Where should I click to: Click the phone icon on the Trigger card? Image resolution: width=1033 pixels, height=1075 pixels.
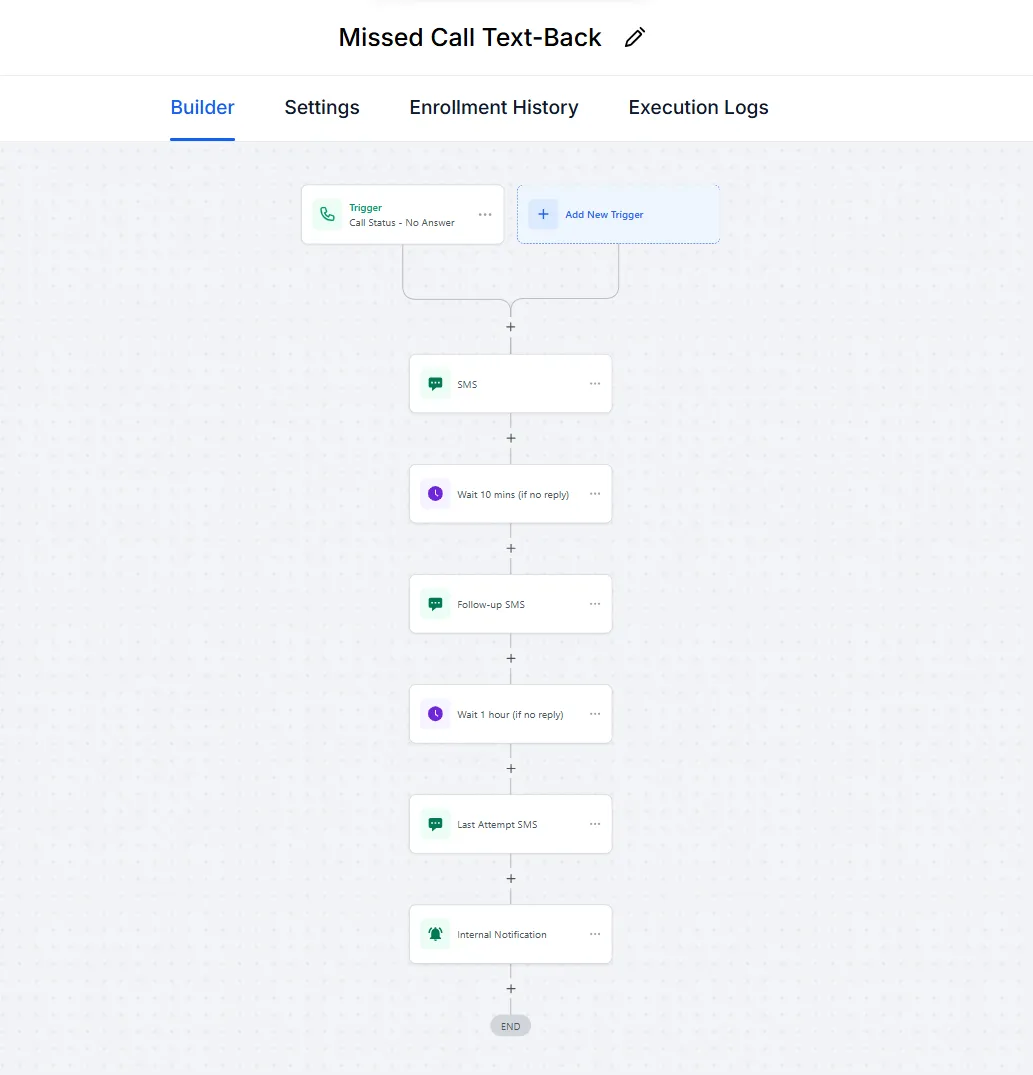click(x=328, y=214)
